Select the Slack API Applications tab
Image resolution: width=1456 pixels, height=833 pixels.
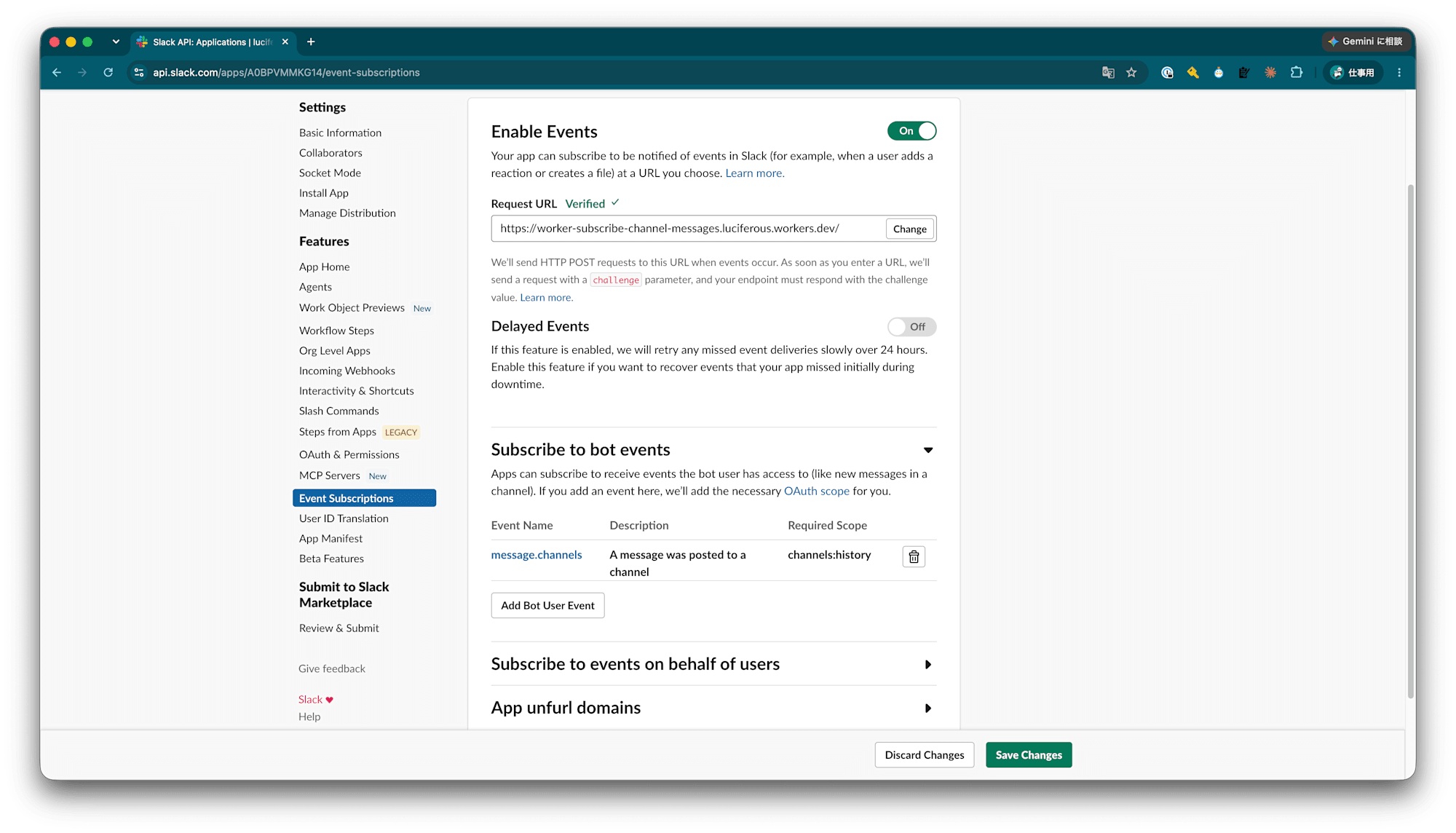tap(212, 42)
